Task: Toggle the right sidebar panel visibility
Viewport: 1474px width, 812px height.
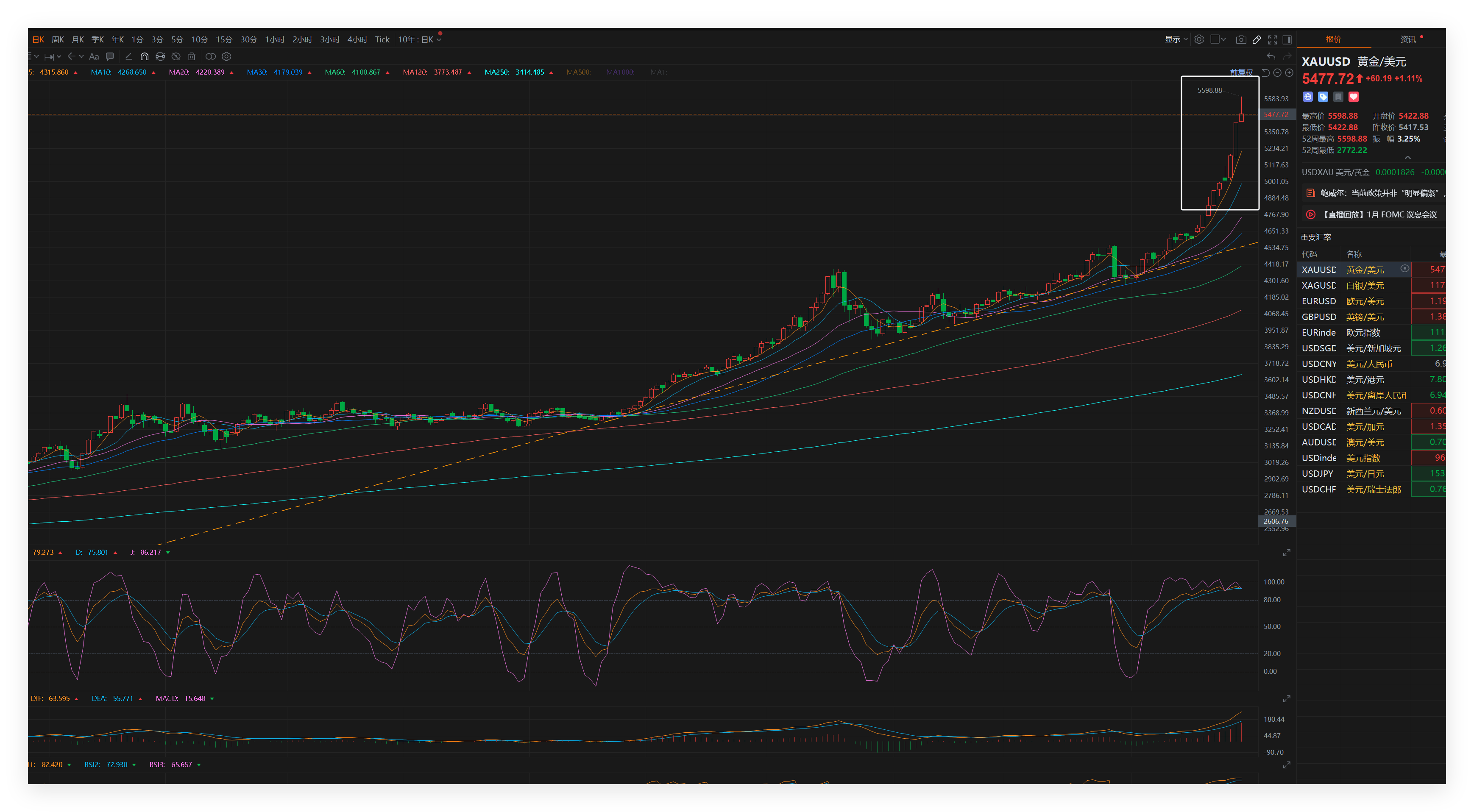Action: pyautogui.click(x=1287, y=39)
